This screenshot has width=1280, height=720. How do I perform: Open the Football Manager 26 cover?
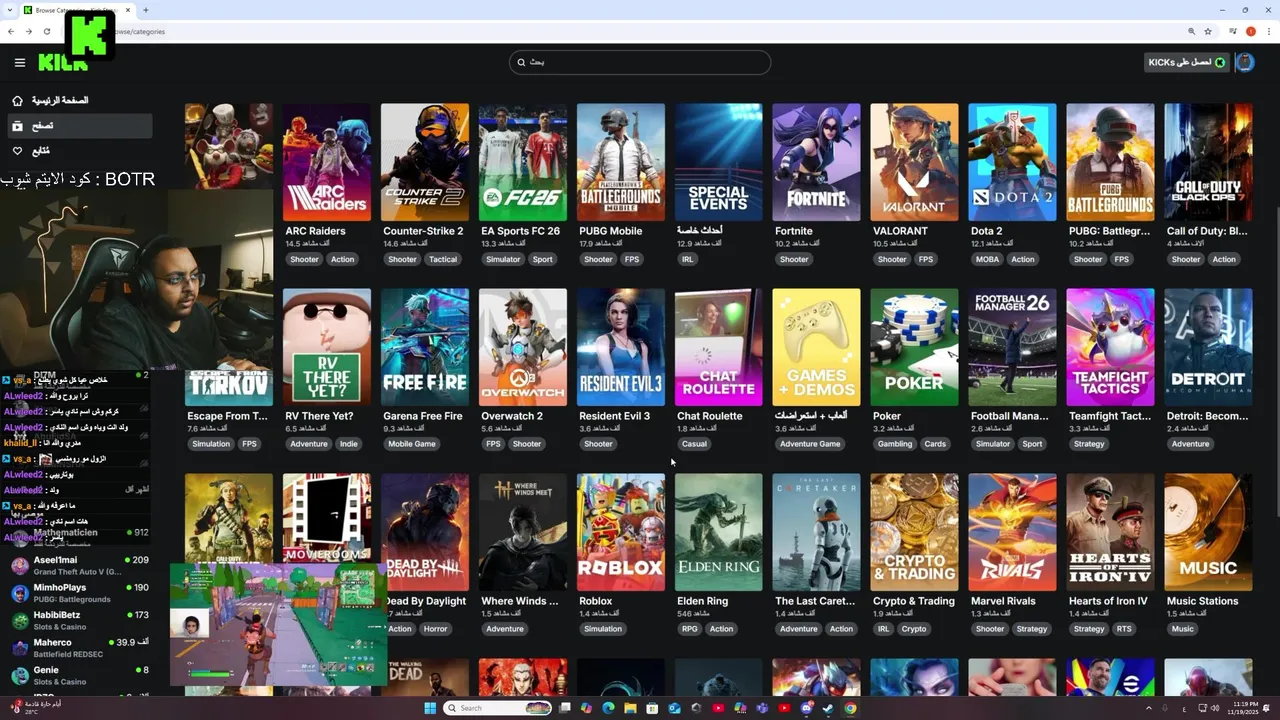click(x=1012, y=347)
